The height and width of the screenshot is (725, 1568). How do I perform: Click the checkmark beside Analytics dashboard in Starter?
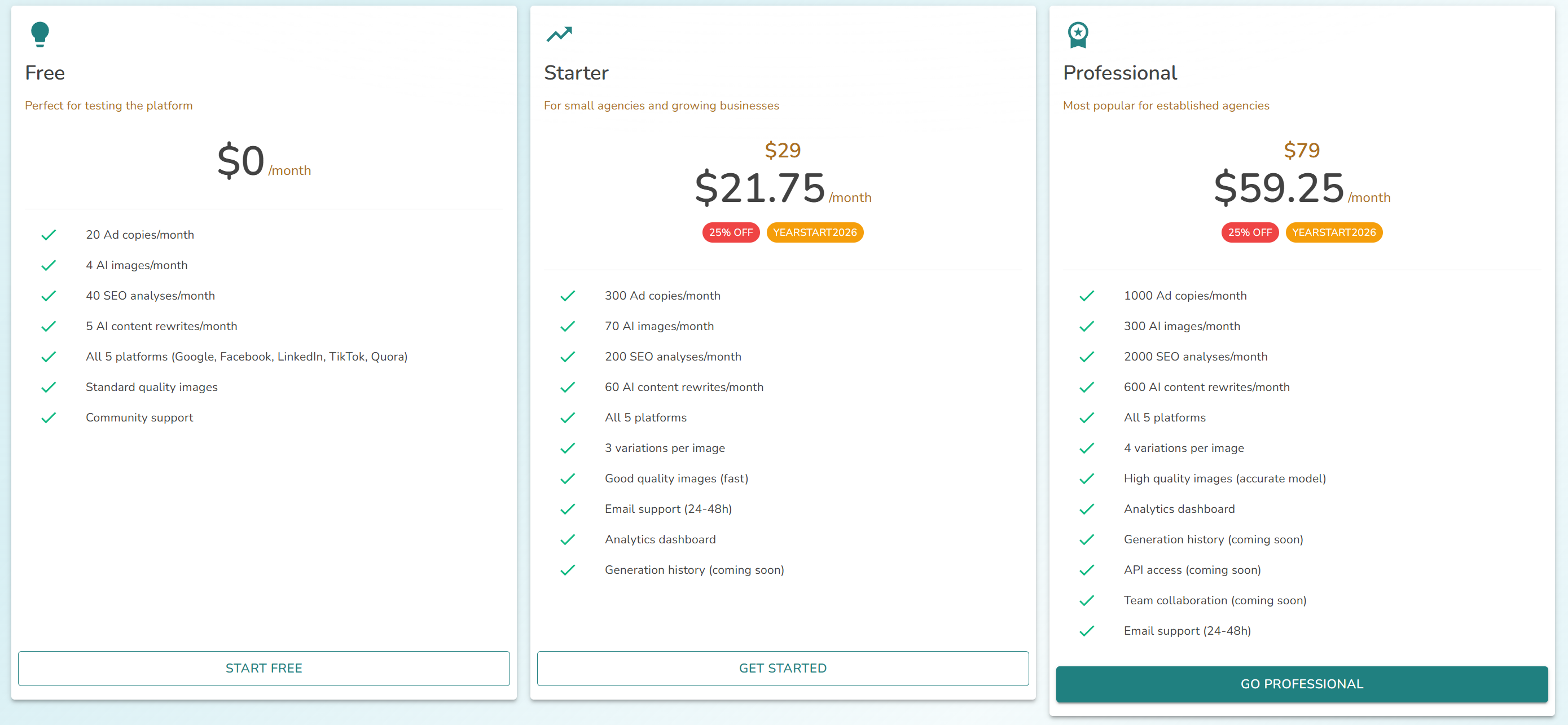point(567,539)
